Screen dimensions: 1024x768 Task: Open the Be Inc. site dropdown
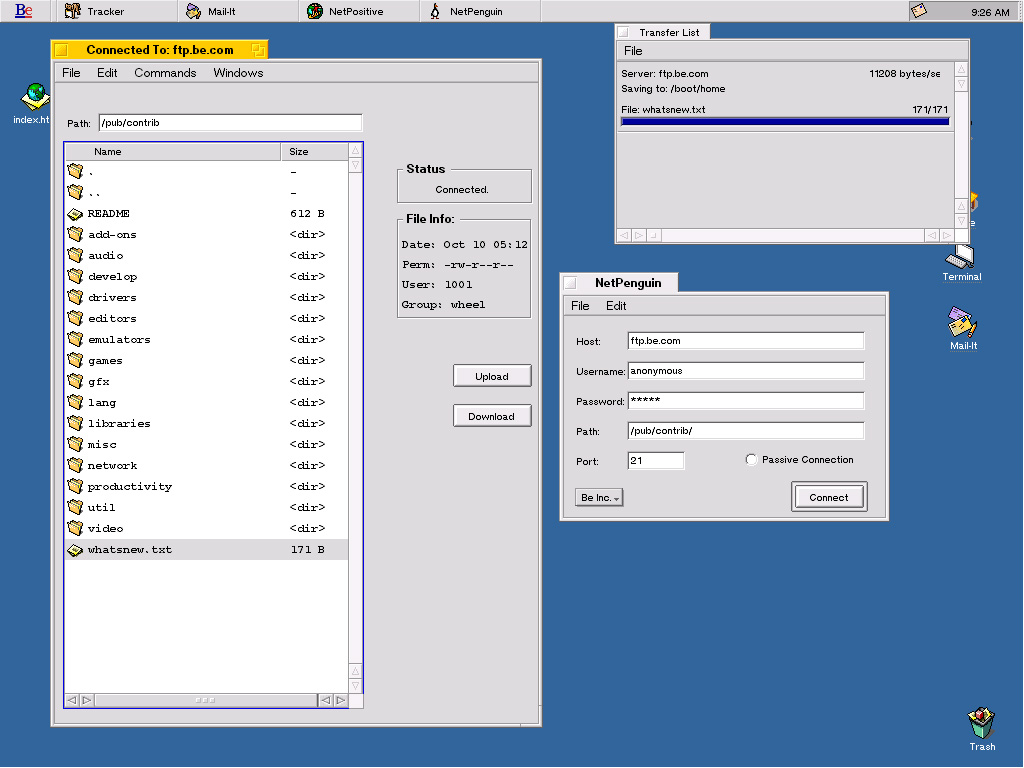(599, 498)
